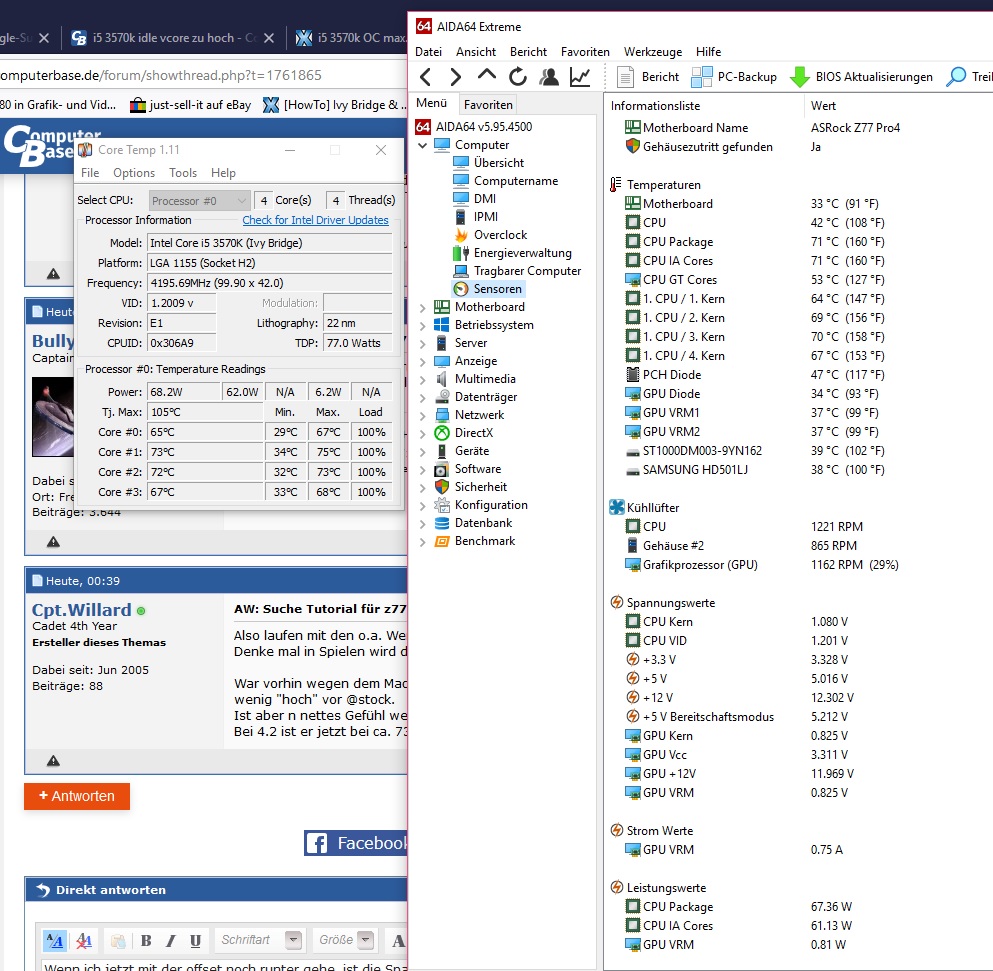Click the Leistungswerte section icon

click(x=616, y=887)
